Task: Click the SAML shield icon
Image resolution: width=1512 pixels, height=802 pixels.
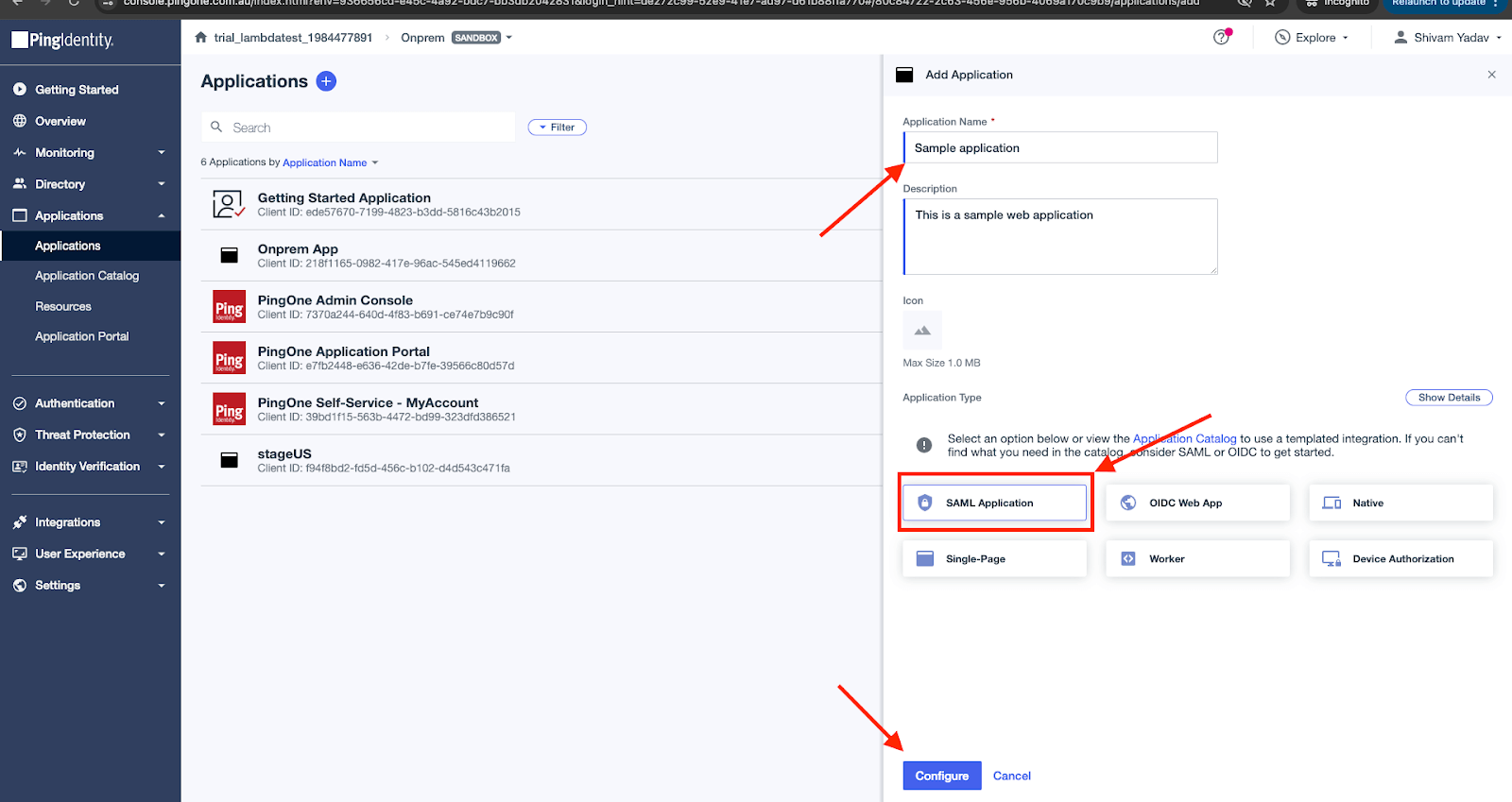Action: pos(925,503)
